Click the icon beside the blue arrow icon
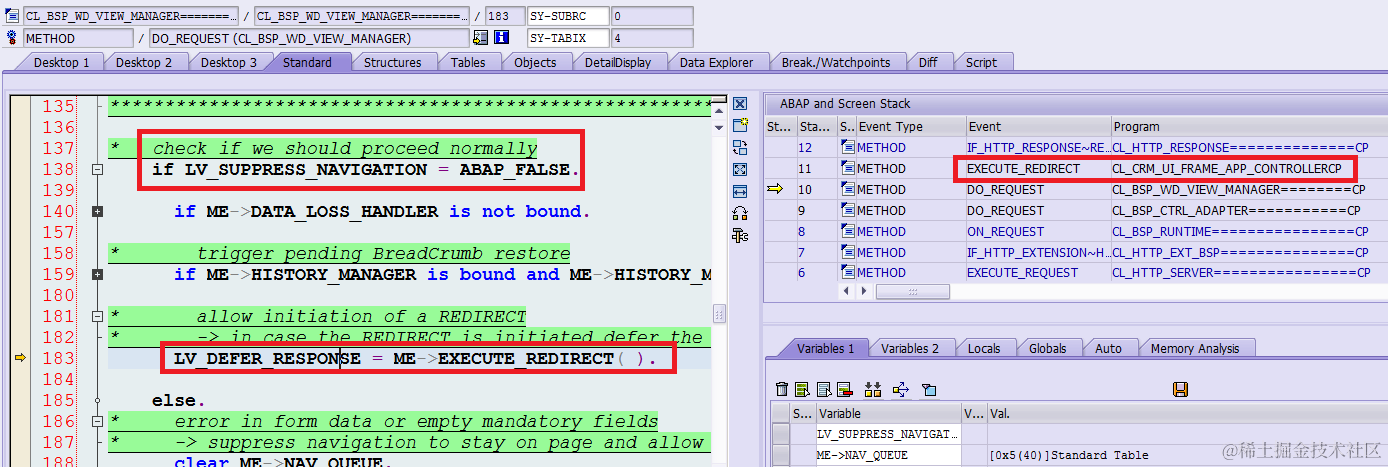Viewport: 1388px width, 467px height. (x=929, y=389)
